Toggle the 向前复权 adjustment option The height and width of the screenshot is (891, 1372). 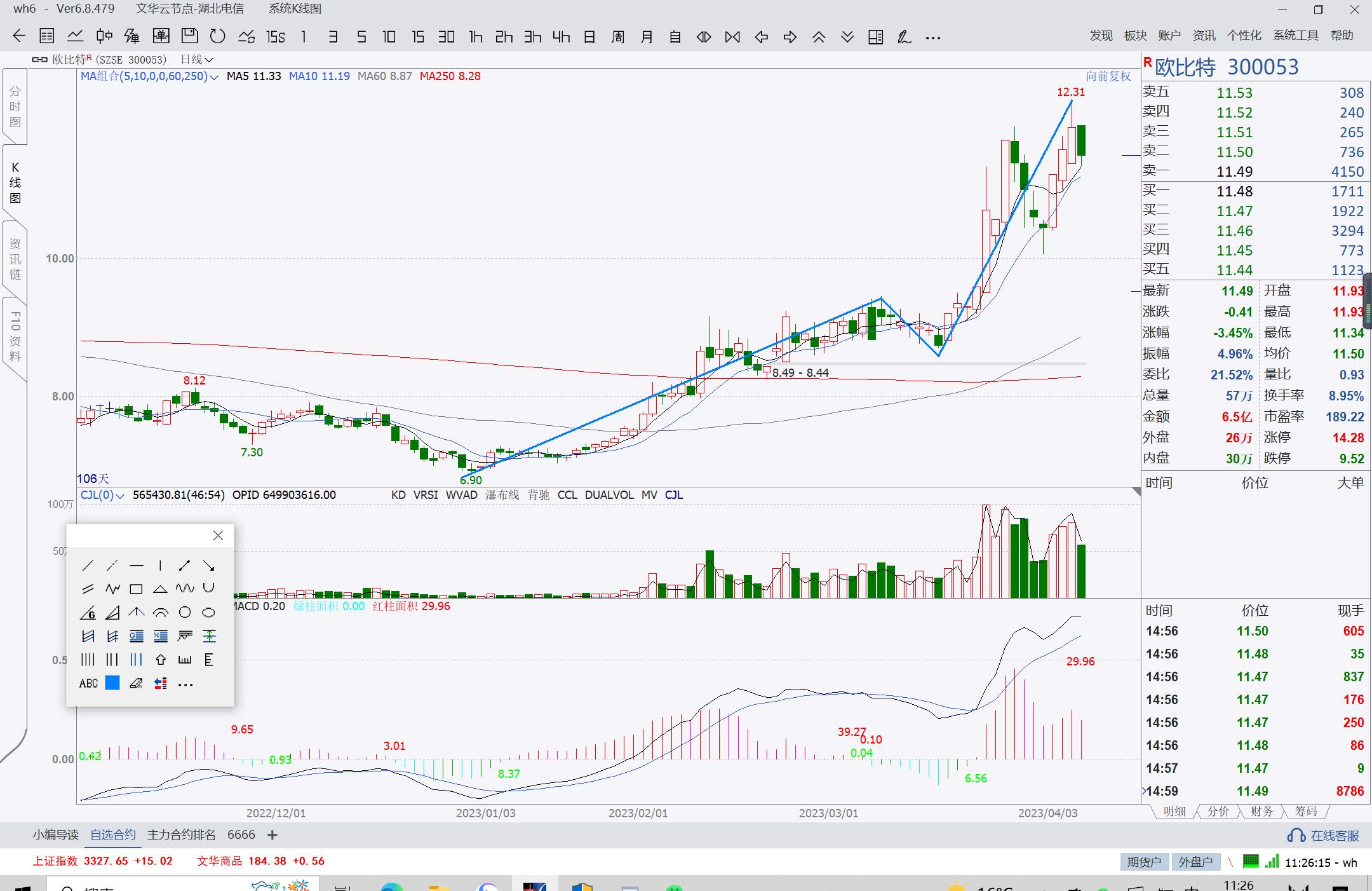(x=1108, y=76)
